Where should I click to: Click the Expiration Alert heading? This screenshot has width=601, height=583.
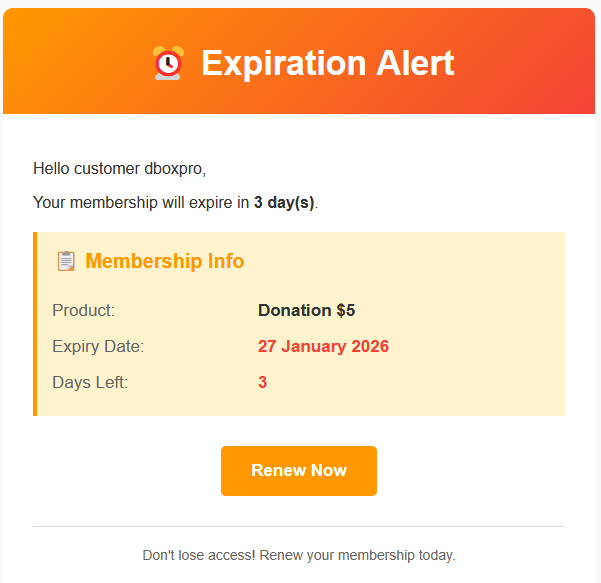(327, 63)
